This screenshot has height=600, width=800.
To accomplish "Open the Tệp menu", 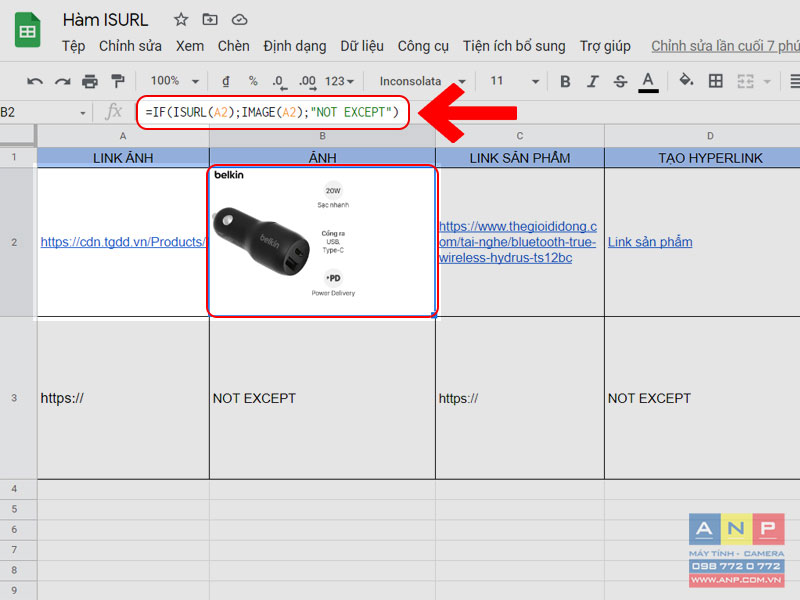I will coord(73,46).
